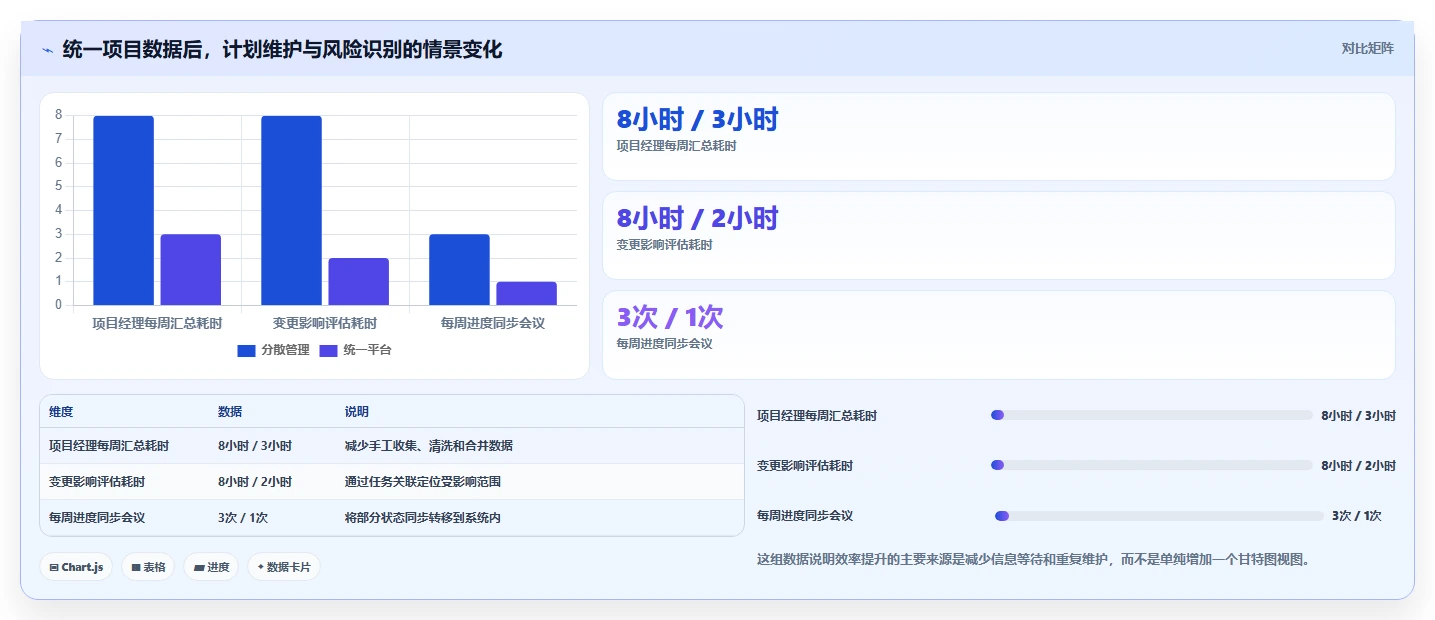Click the card caption 变更影响评估耗时
Viewport: 1435px width, 620px height.
(x=665, y=245)
